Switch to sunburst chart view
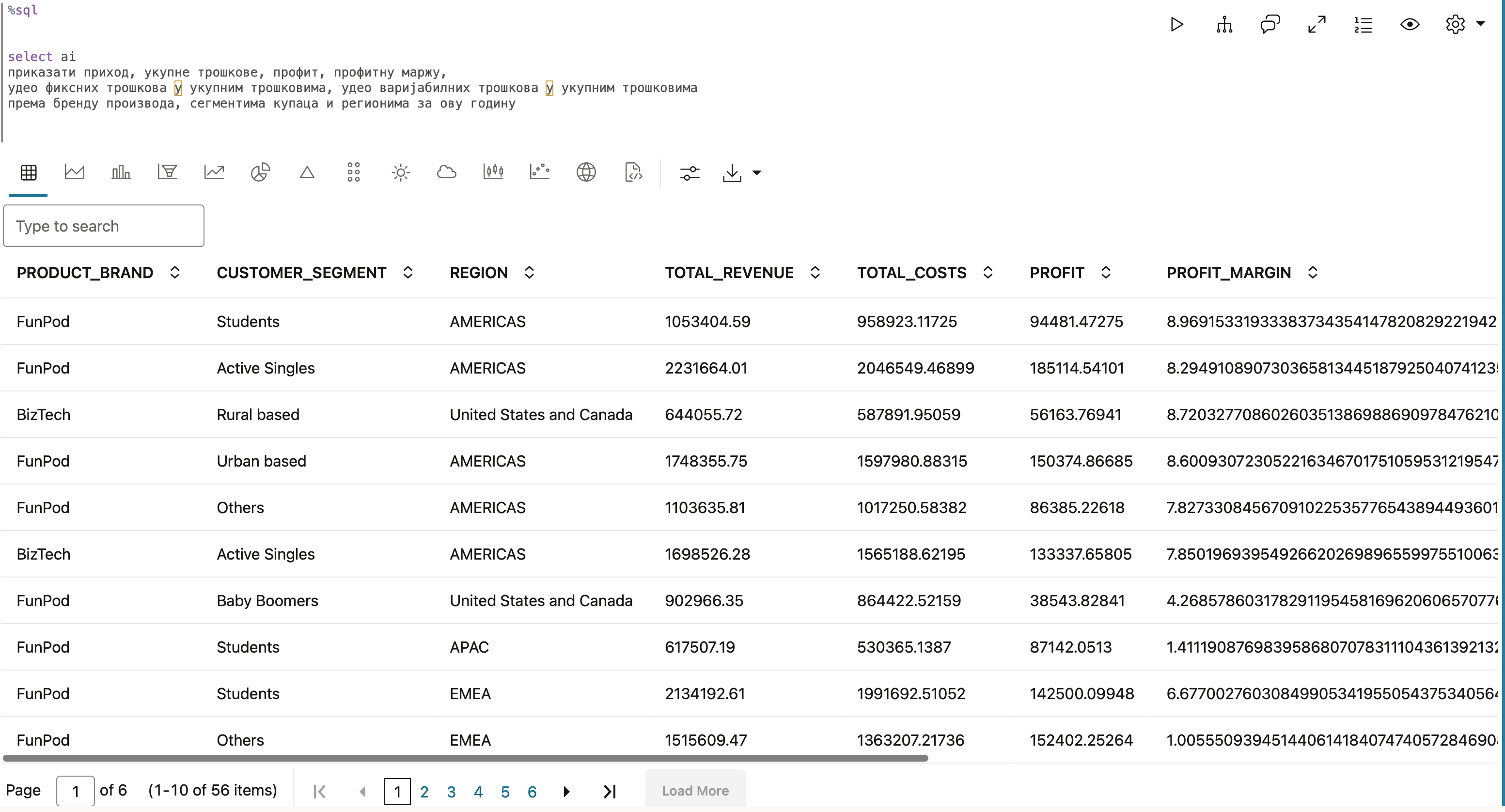This screenshot has width=1505, height=812. (400, 172)
